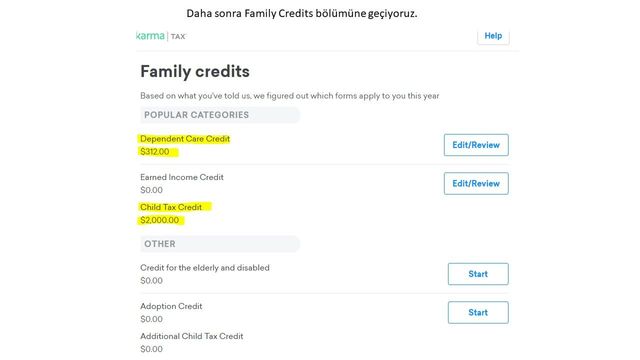Edit/Review the Earned Income Credit
This screenshot has height=360, width=640.
point(476,183)
